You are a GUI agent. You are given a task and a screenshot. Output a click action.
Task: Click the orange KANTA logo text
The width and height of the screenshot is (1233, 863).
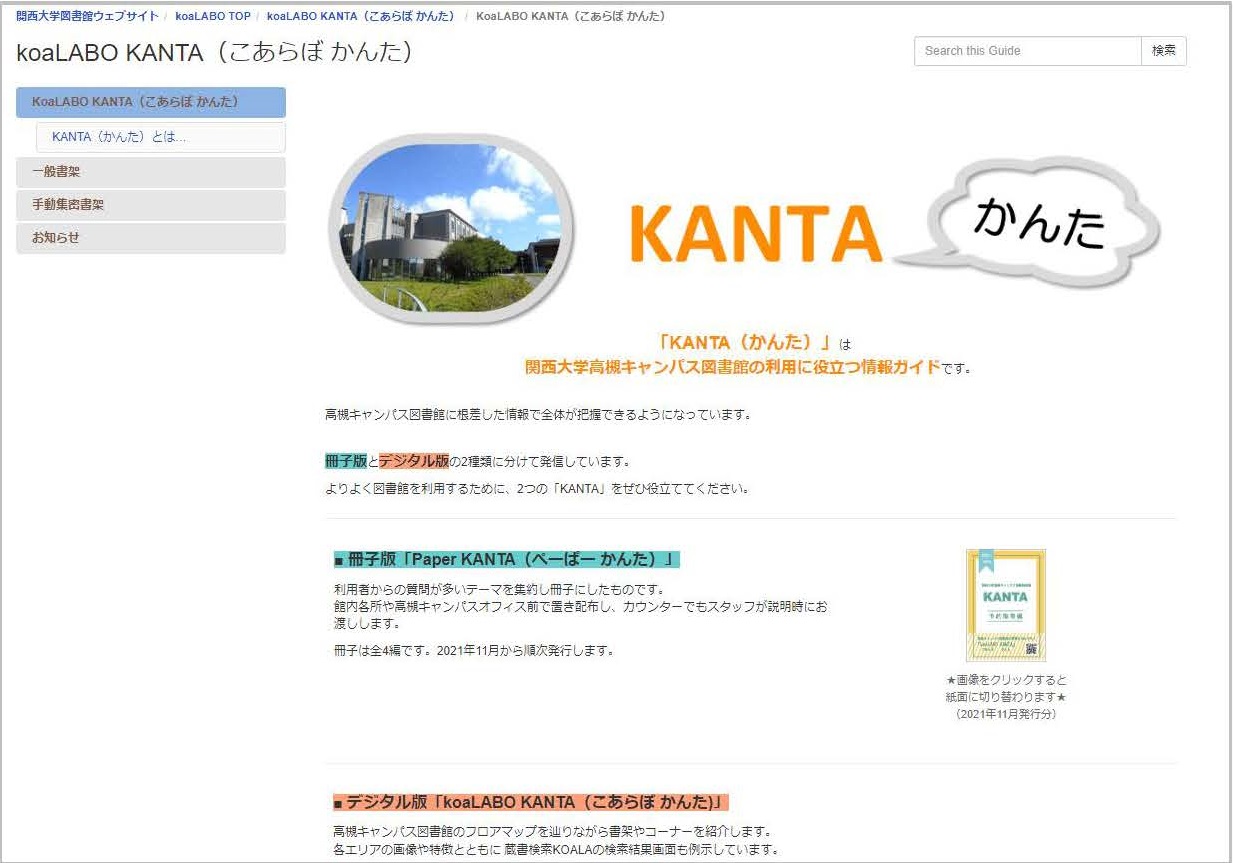756,234
